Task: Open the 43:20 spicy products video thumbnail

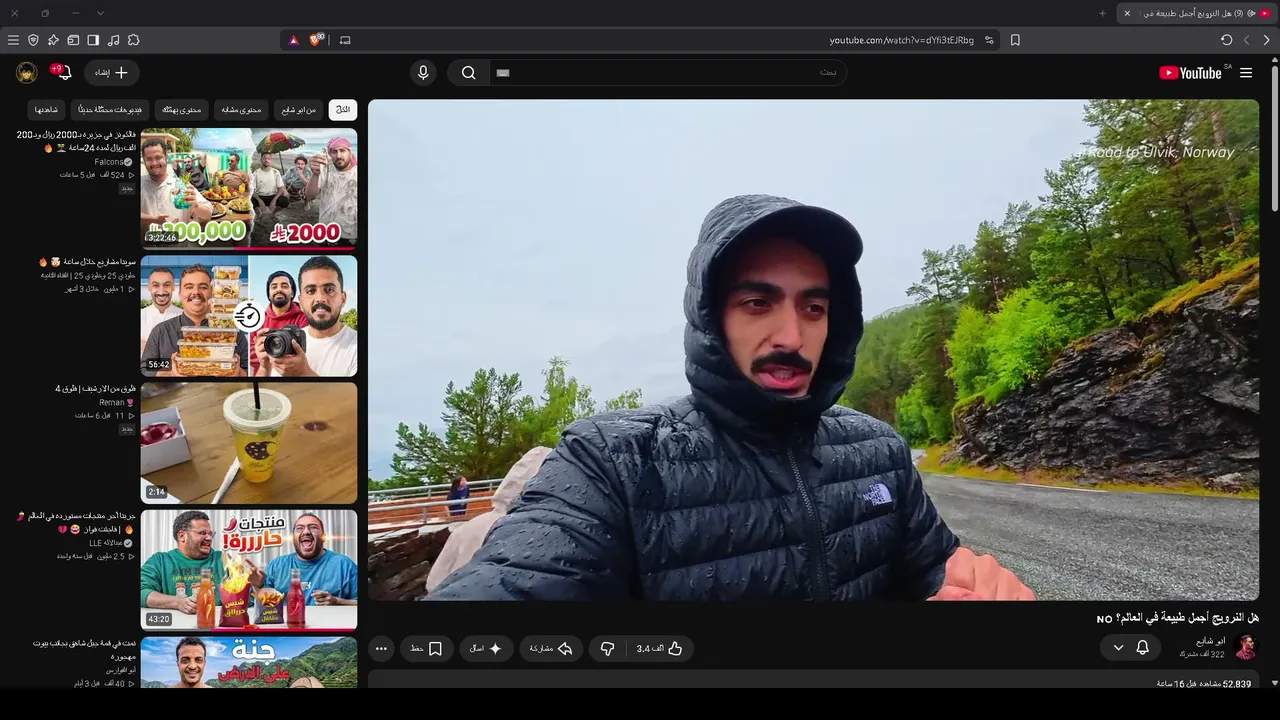Action: point(249,570)
